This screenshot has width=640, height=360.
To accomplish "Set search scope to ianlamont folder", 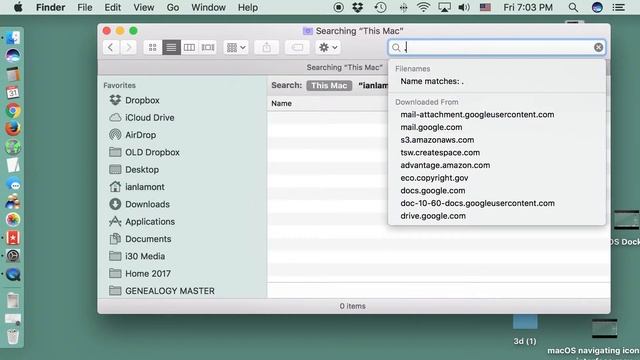I will tap(373, 85).
